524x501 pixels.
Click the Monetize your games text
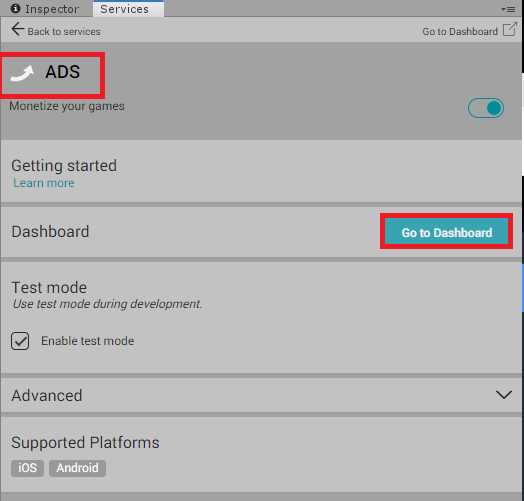tap(67, 106)
